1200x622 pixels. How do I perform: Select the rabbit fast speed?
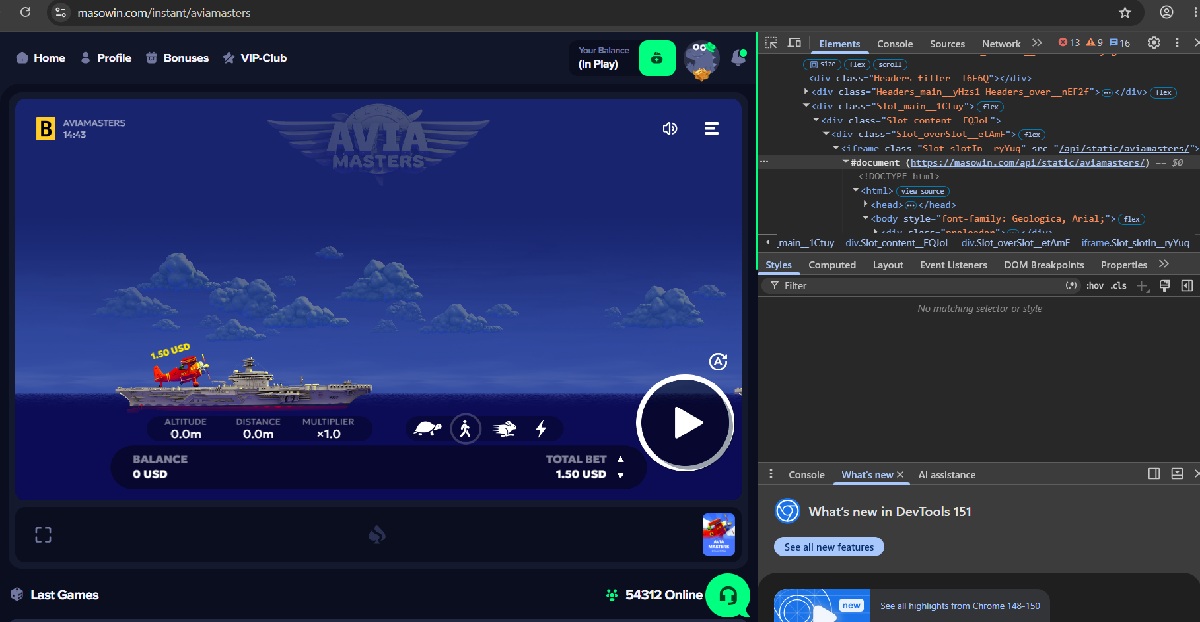click(504, 429)
